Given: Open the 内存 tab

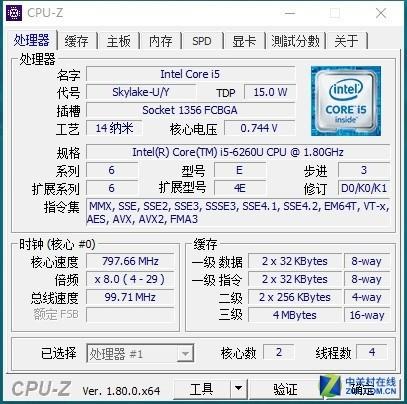Looking at the screenshot, I should (160, 41).
